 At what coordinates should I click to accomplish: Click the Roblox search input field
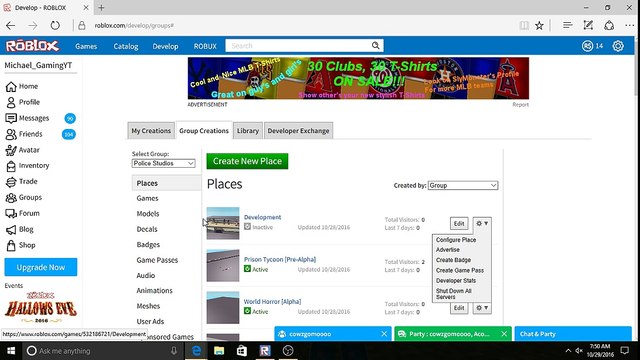[x=298, y=46]
